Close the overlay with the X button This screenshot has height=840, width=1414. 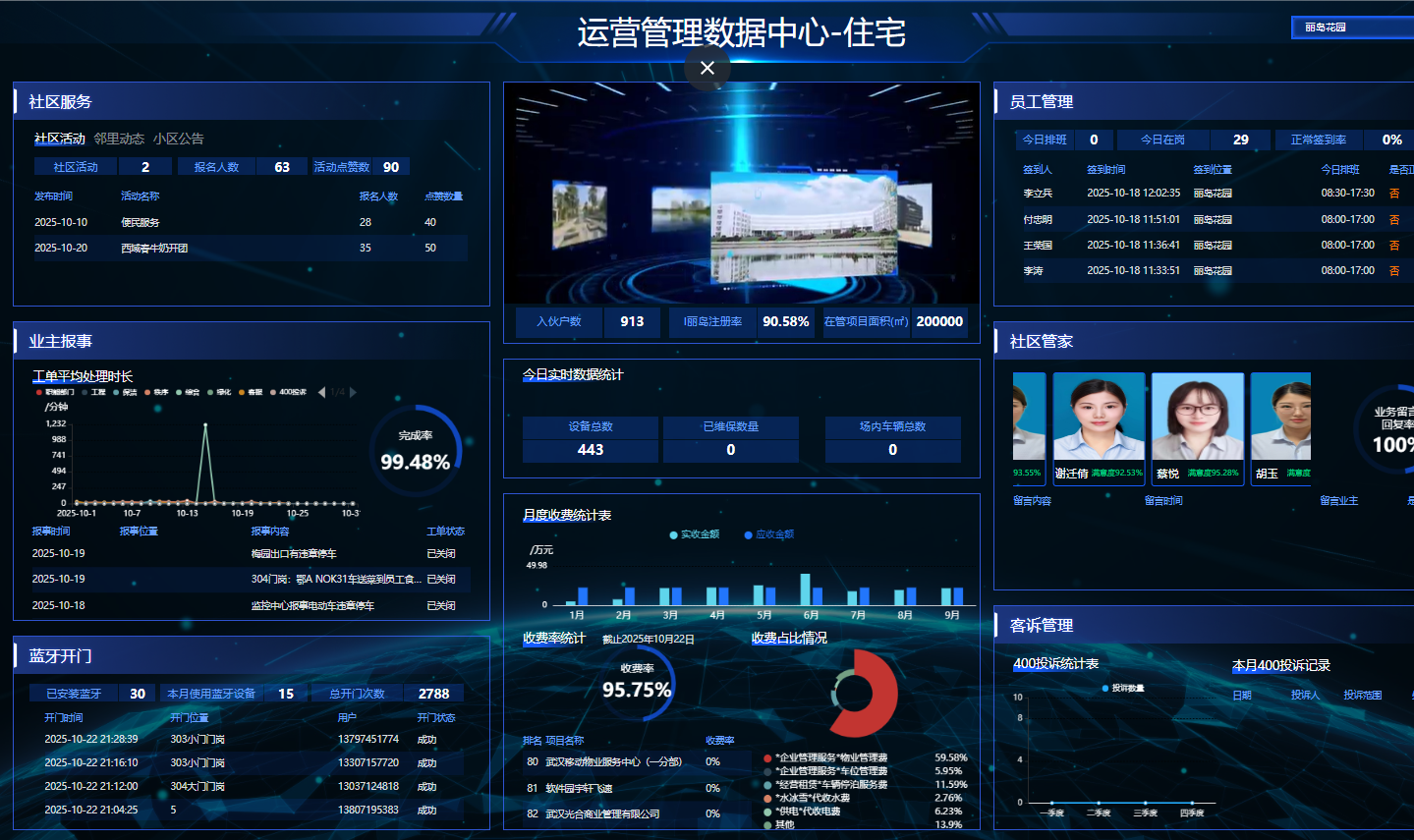(707, 68)
